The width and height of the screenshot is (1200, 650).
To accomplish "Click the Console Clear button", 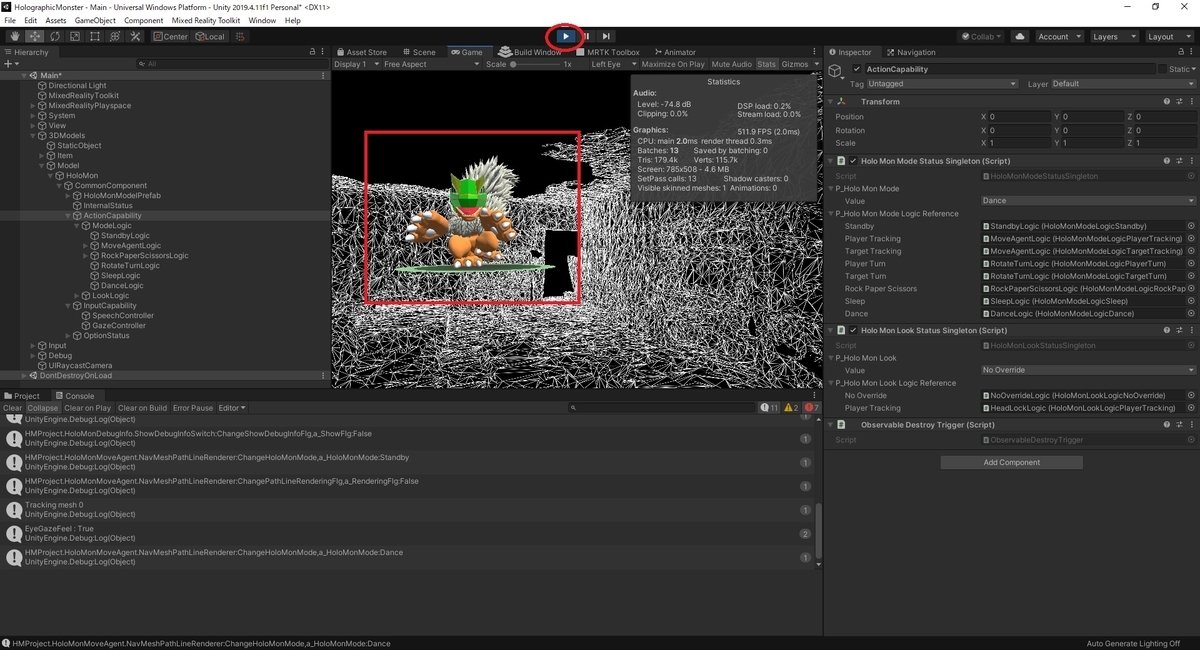I will 12,408.
